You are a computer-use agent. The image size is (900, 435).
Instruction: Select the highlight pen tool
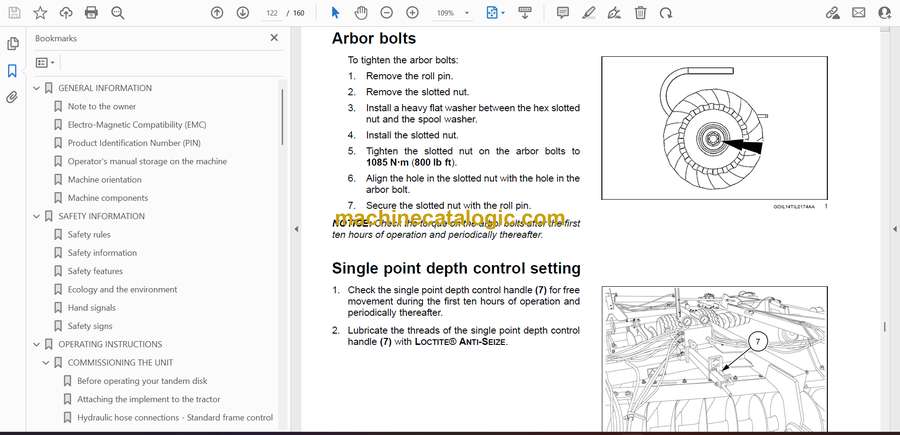(588, 13)
